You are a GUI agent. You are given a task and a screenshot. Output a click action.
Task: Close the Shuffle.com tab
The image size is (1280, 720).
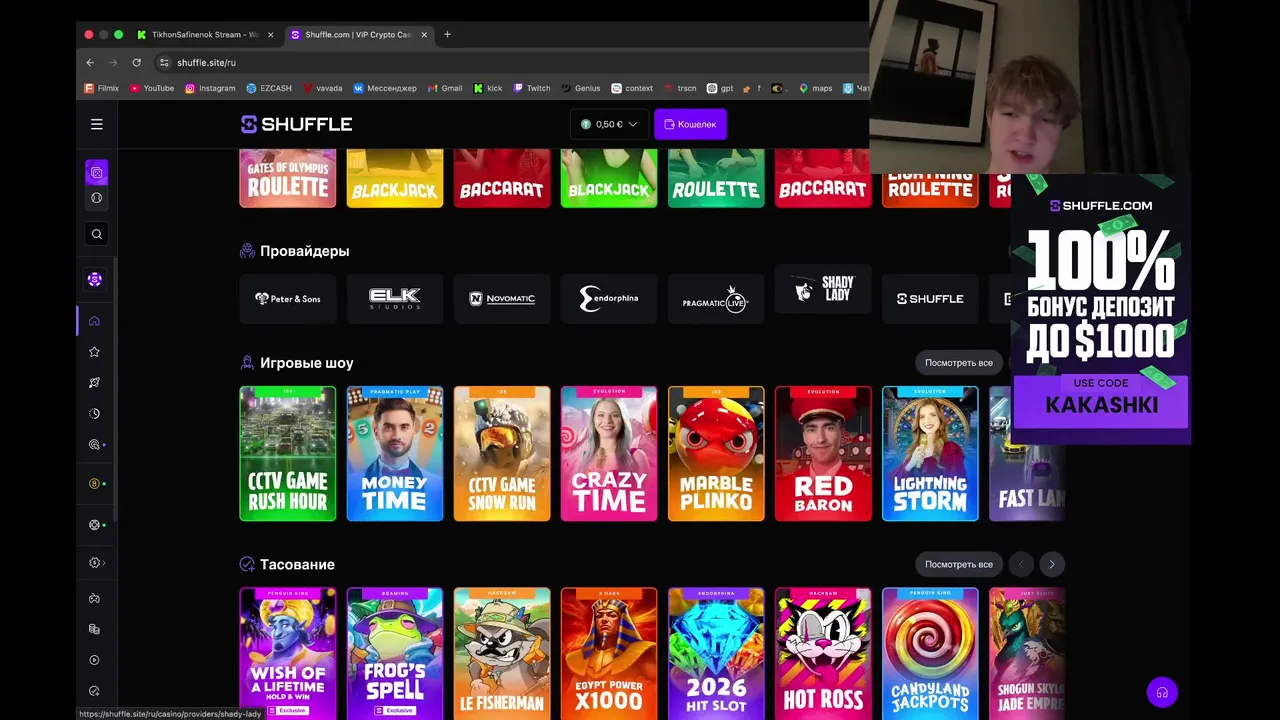click(424, 34)
